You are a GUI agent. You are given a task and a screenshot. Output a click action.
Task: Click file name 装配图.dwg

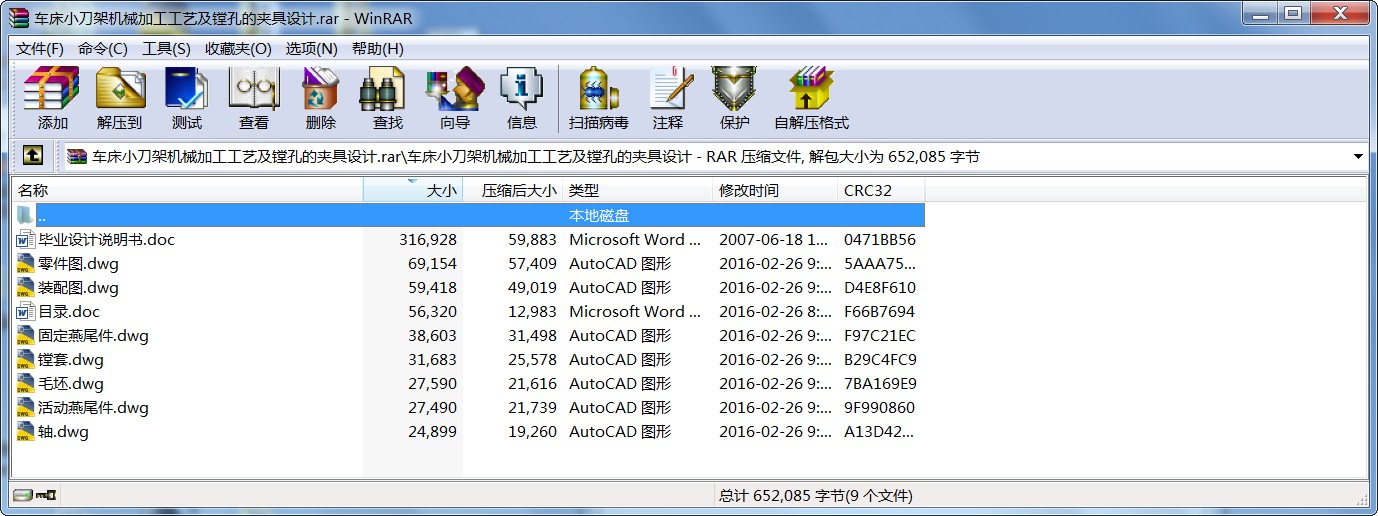78,288
